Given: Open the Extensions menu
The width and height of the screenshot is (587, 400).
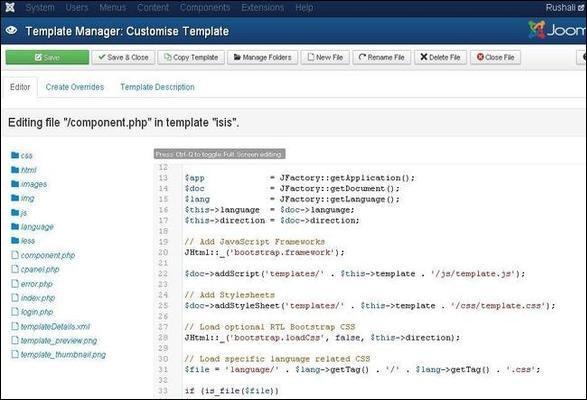Looking at the screenshot, I should (262, 7).
